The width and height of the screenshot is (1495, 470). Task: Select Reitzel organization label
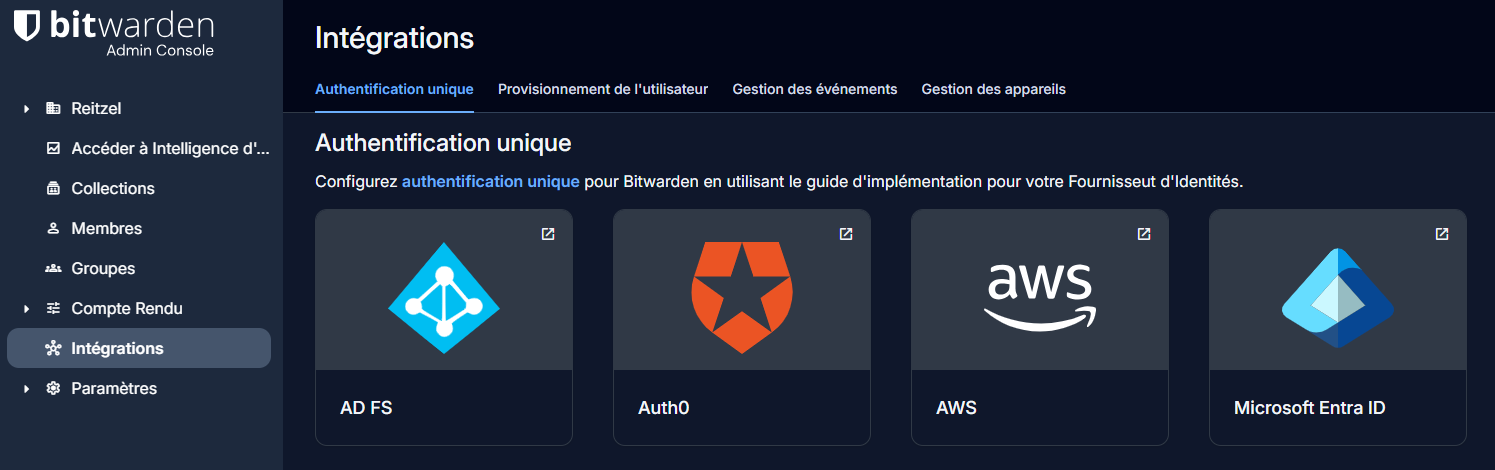96,108
